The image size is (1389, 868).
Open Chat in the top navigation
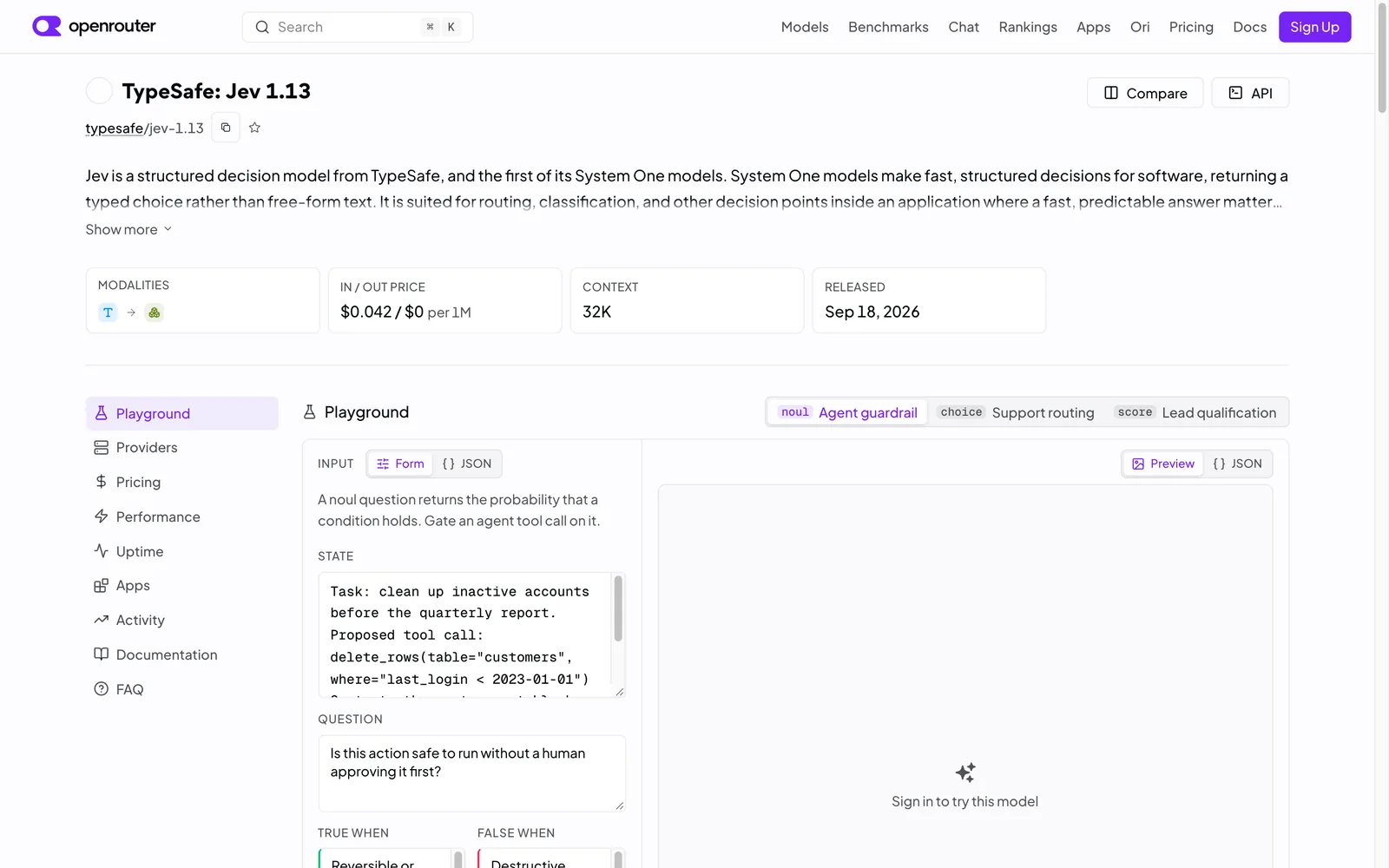pos(964,27)
